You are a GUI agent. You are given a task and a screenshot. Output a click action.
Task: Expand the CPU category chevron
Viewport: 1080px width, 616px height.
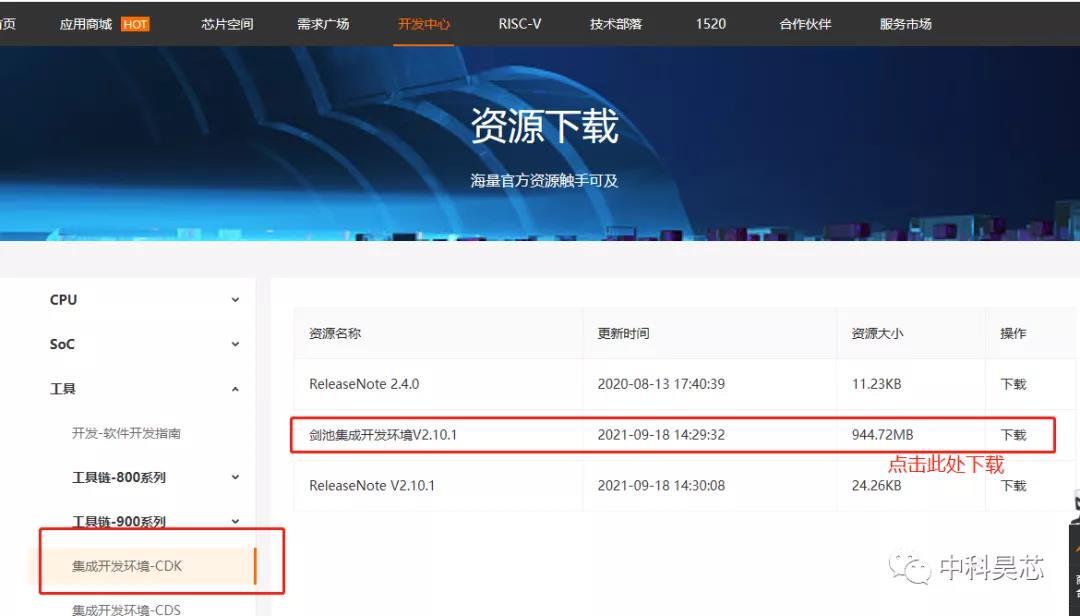[235, 300]
